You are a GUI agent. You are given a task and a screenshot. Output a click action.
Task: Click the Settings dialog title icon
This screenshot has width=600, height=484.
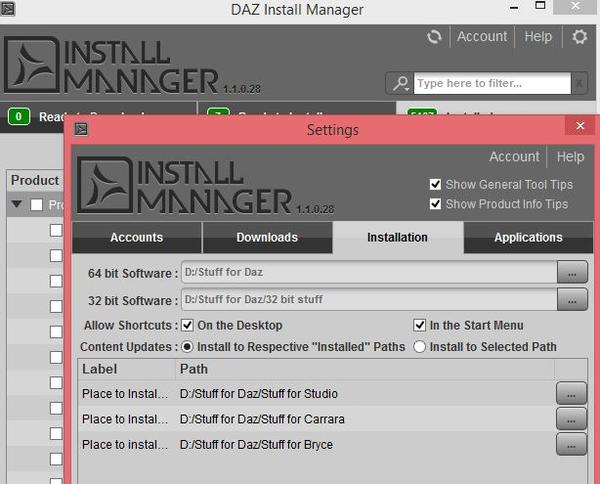pyautogui.click(x=81, y=129)
